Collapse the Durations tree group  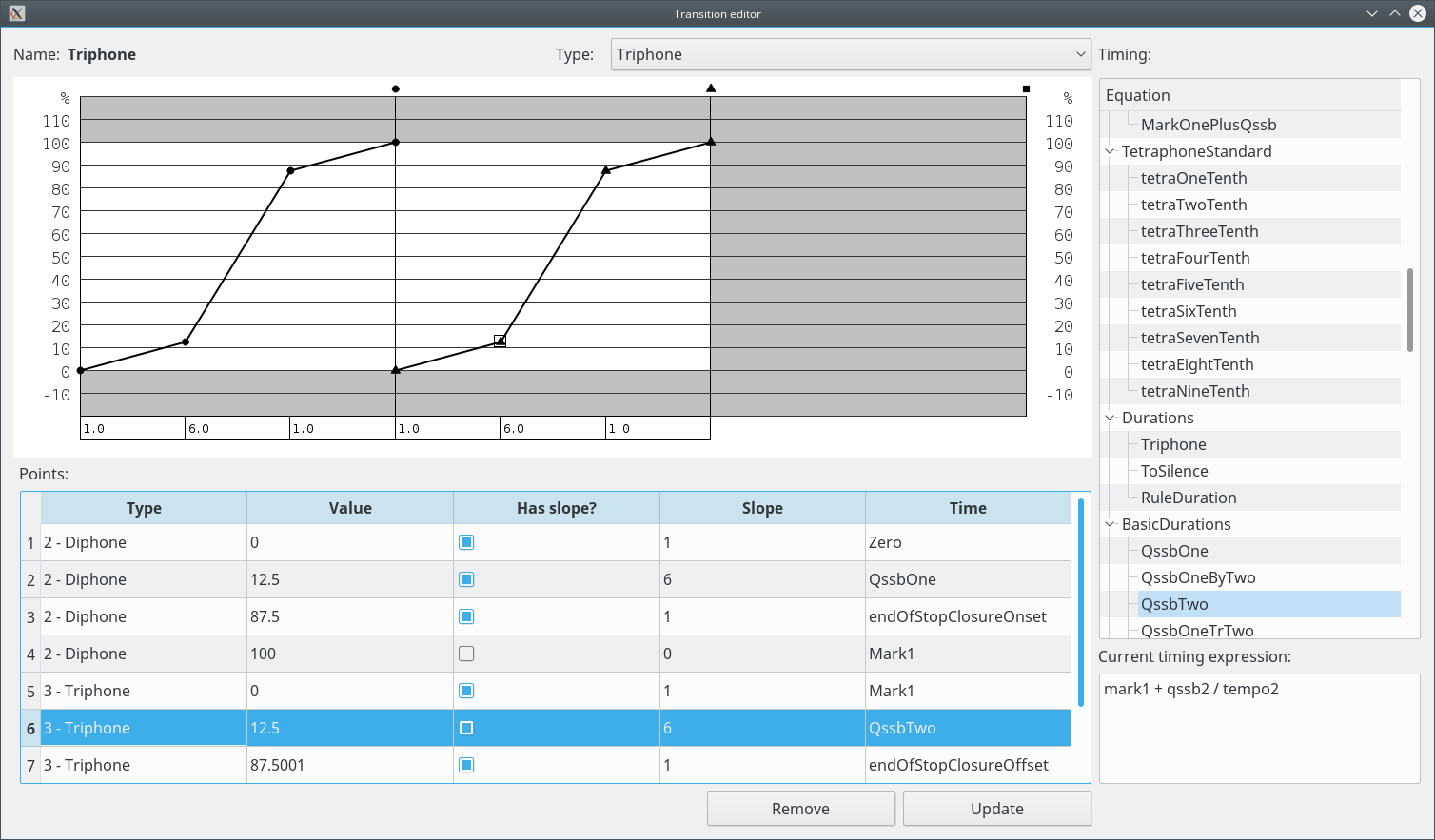pyautogui.click(x=1110, y=418)
